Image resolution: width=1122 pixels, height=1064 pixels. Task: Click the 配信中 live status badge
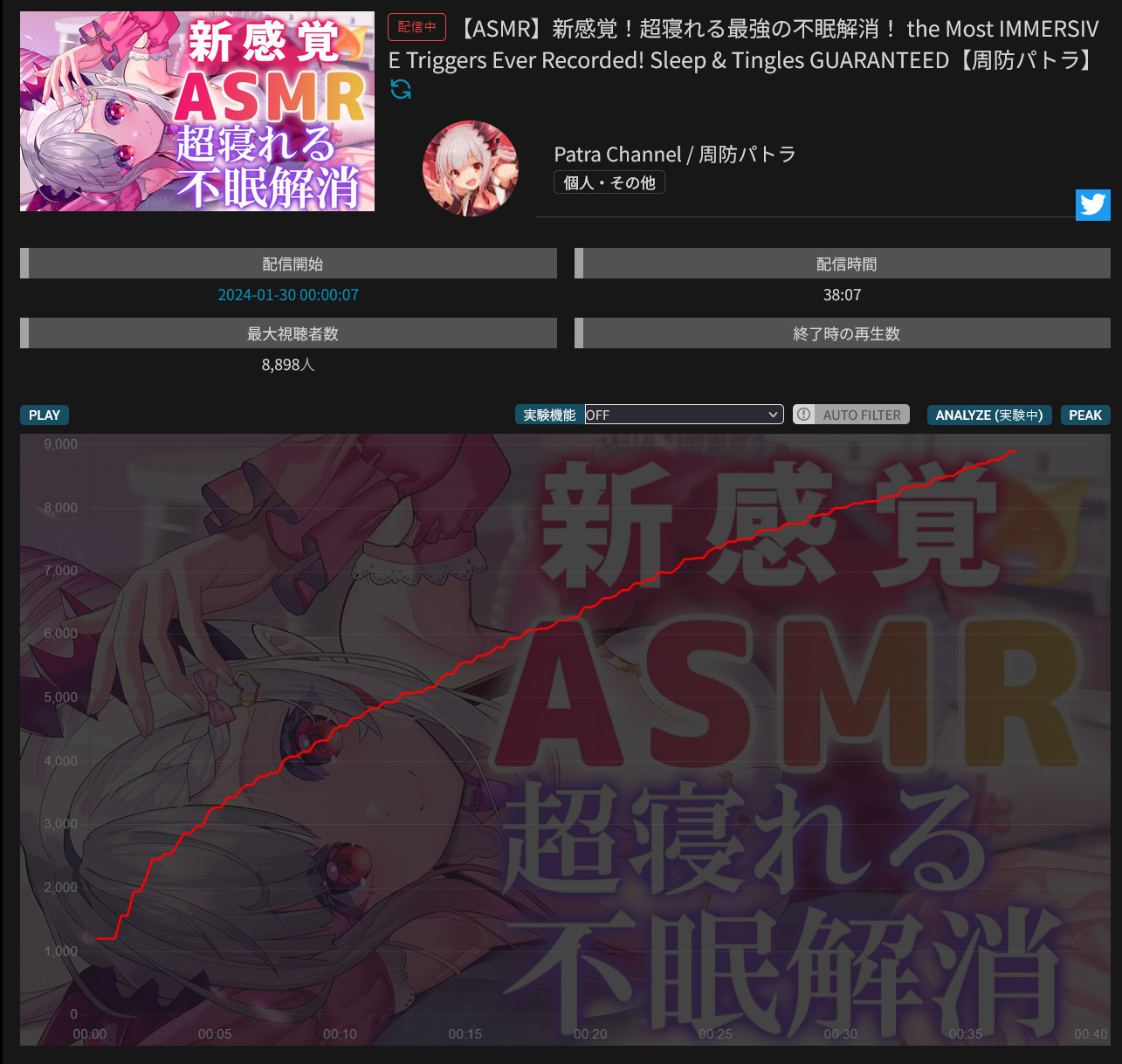tap(417, 27)
